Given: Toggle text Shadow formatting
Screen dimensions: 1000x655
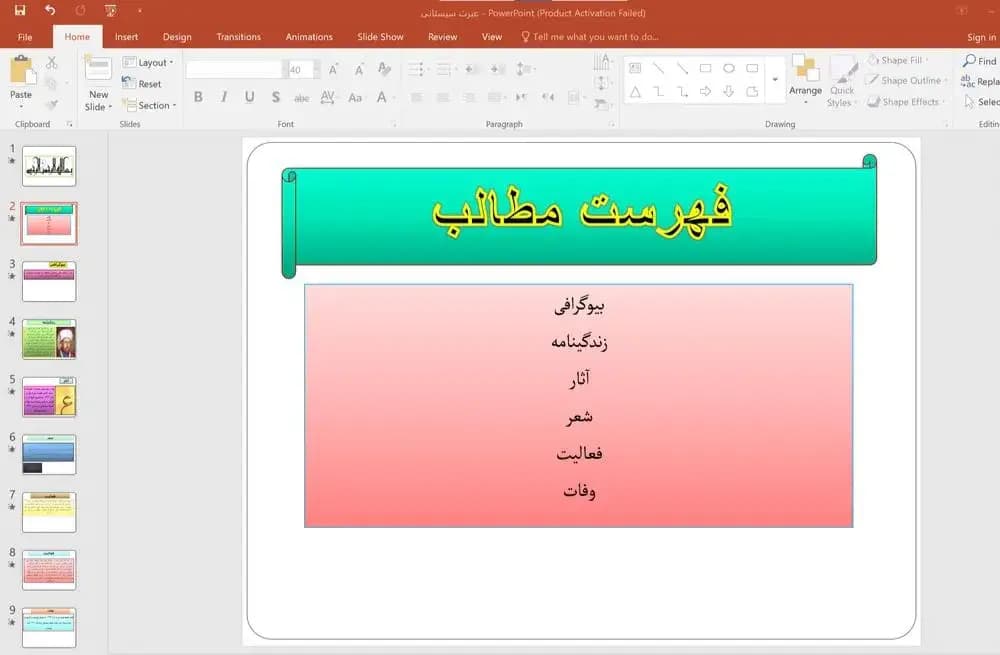Looking at the screenshot, I should [x=276, y=97].
